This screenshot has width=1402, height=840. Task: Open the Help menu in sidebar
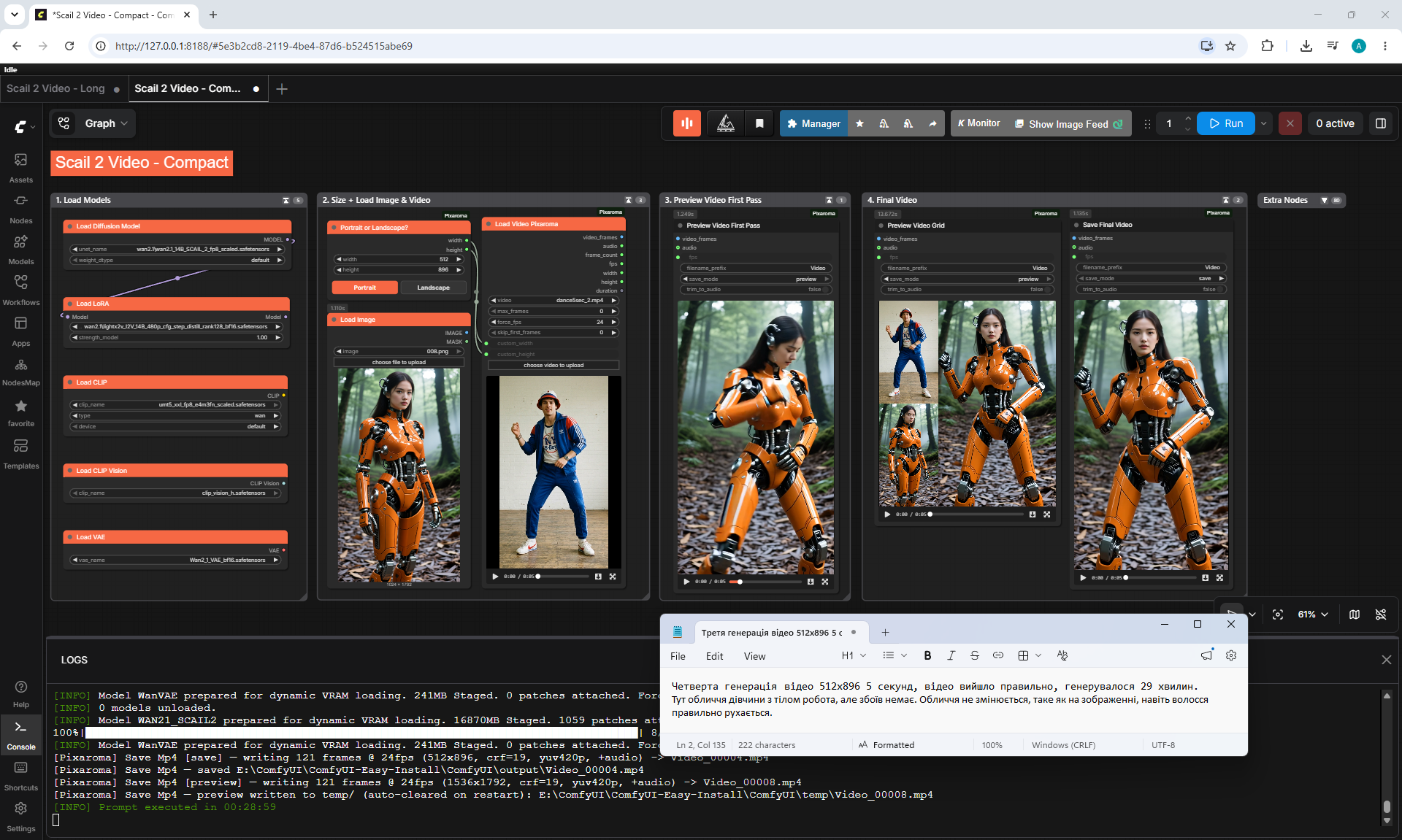pos(20,693)
